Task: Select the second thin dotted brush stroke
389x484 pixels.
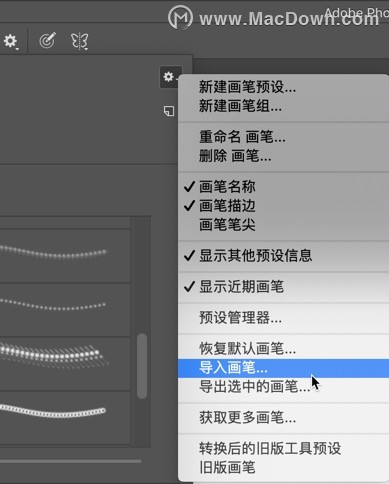Action: click(65, 310)
